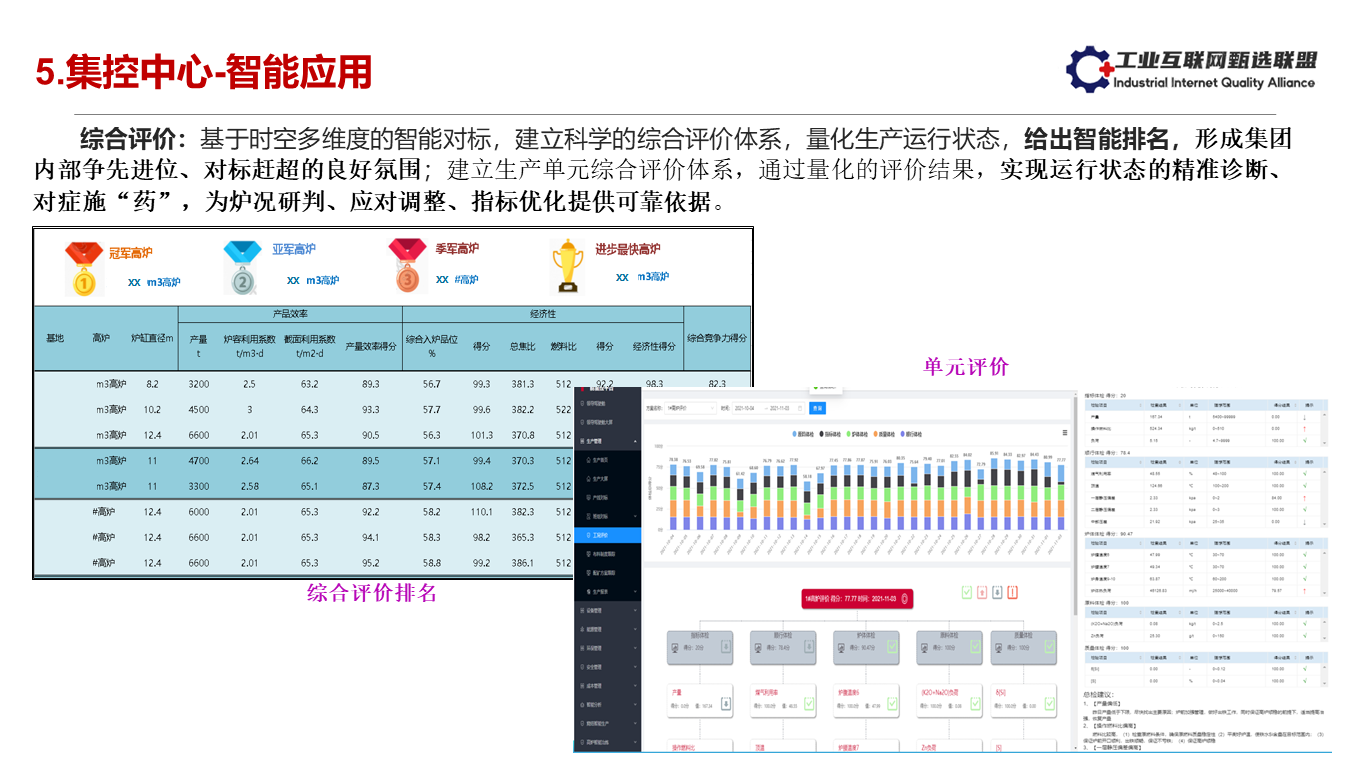
Task: Toggle the green 炉体体检 legend swatch
Action: tap(848, 434)
